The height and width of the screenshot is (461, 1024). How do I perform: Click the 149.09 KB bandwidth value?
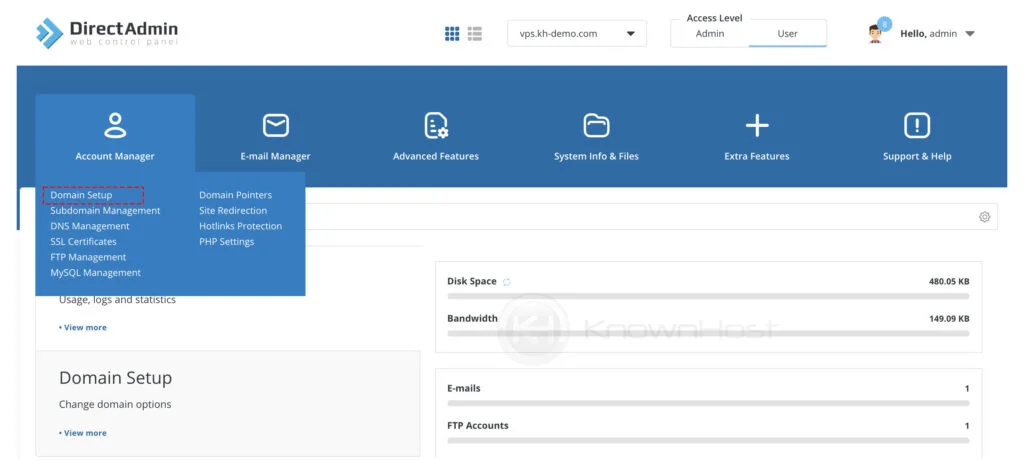949,319
